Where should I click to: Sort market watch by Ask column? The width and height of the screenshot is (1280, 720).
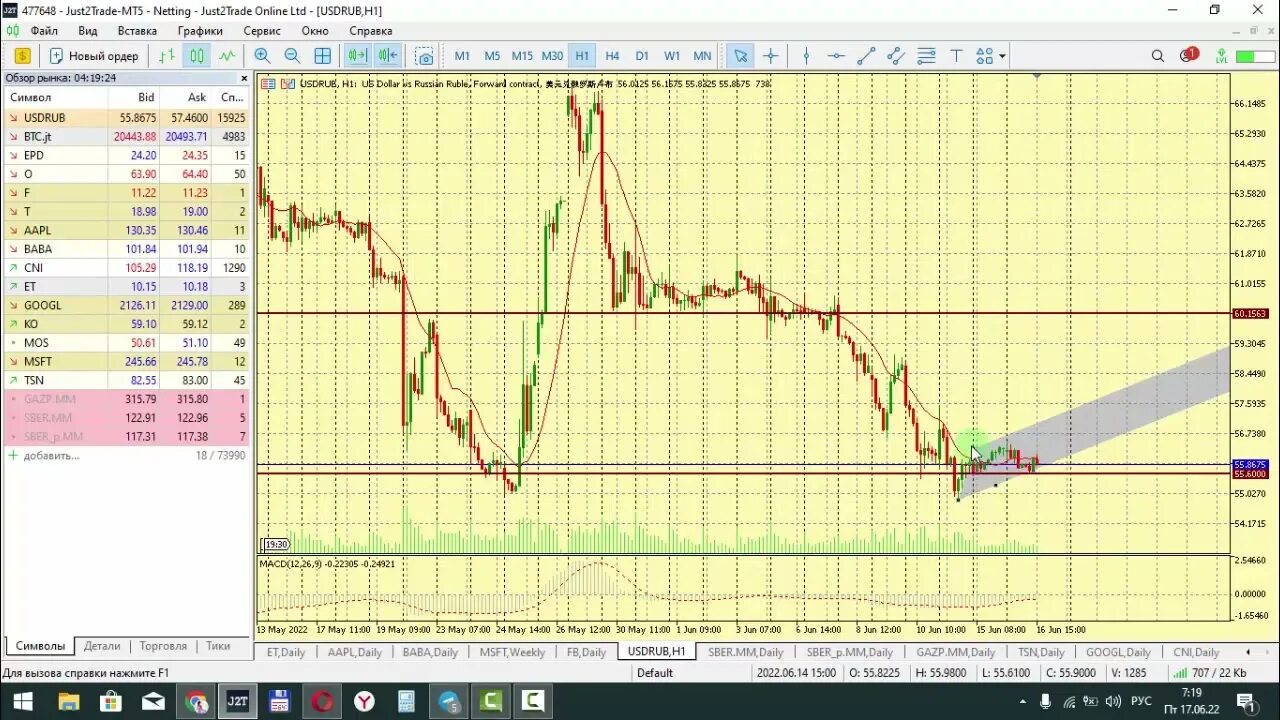pyautogui.click(x=197, y=97)
